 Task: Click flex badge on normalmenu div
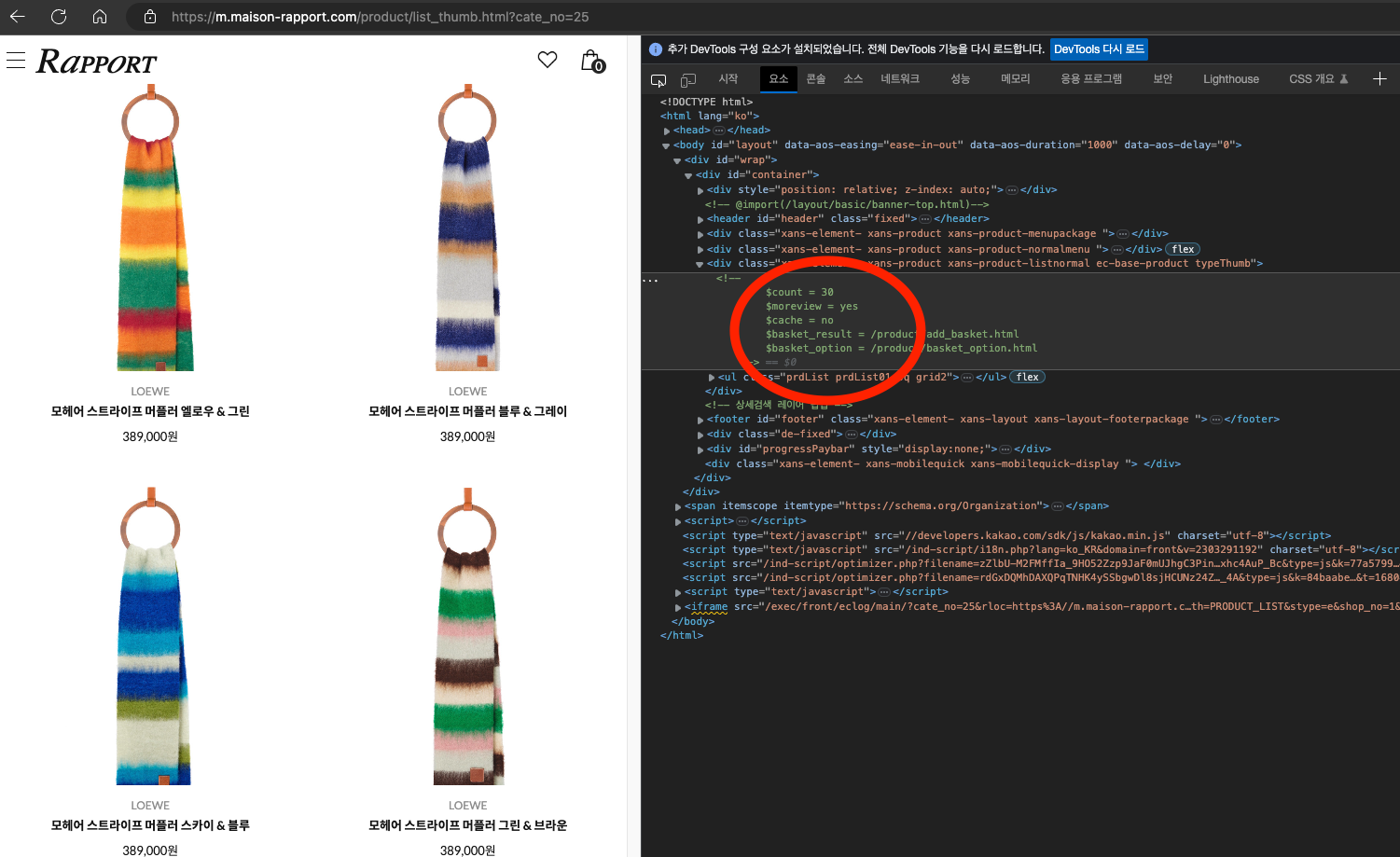tap(1183, 249)
